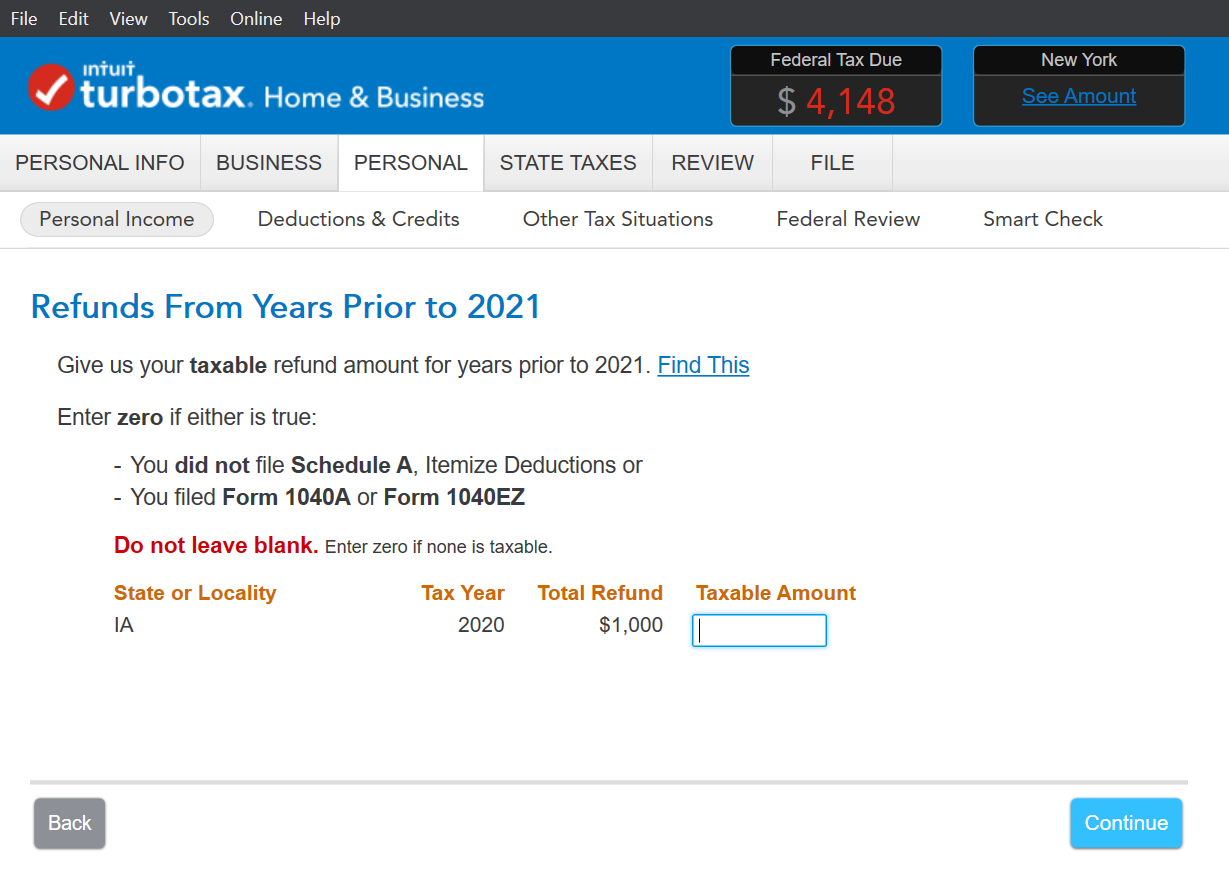The height and width of the screenshot is (872, 1229).
Task: Open the Online menu
Action: pos(256,19)
